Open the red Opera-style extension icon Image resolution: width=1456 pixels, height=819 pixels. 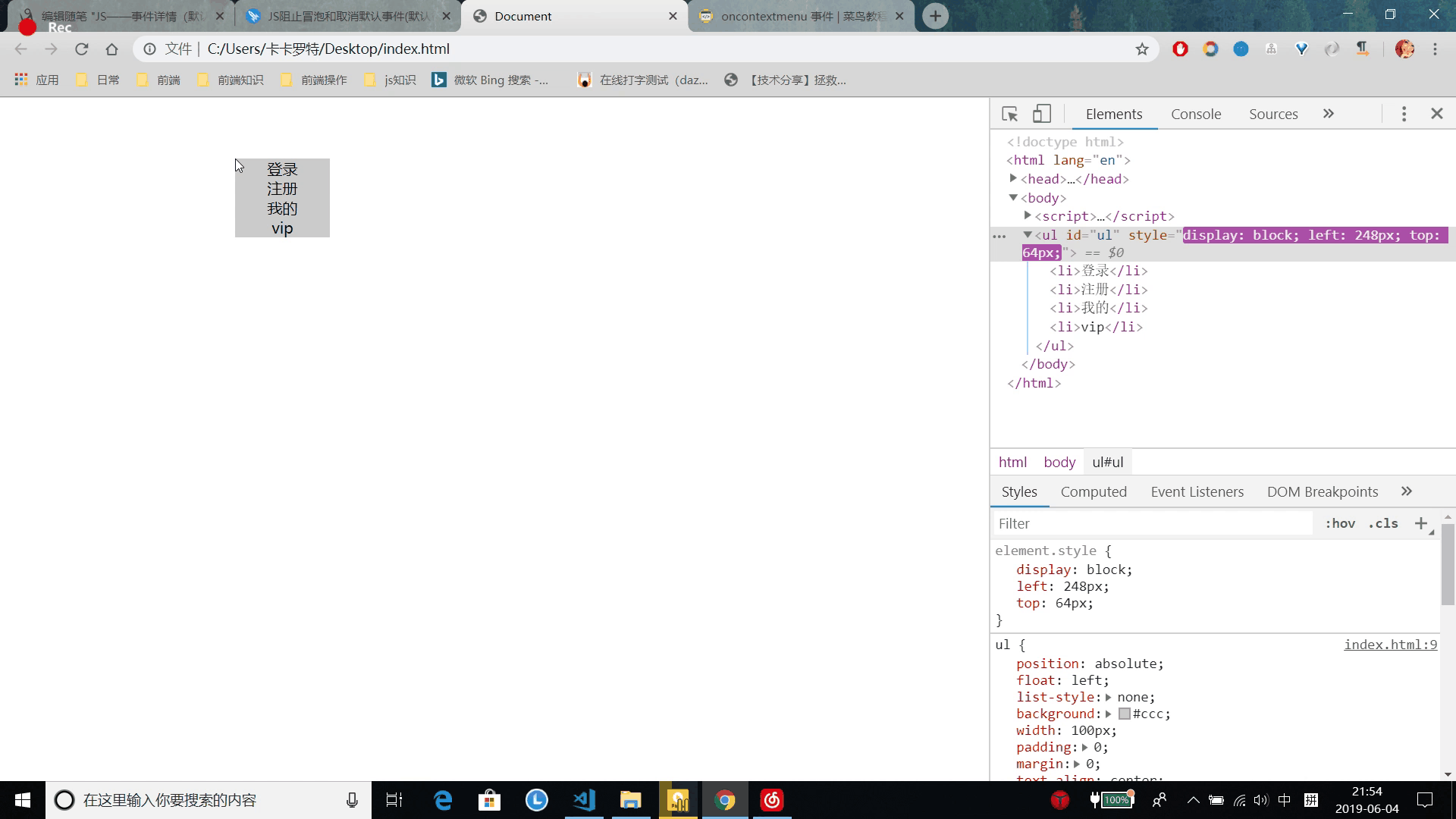(1180, 49)
